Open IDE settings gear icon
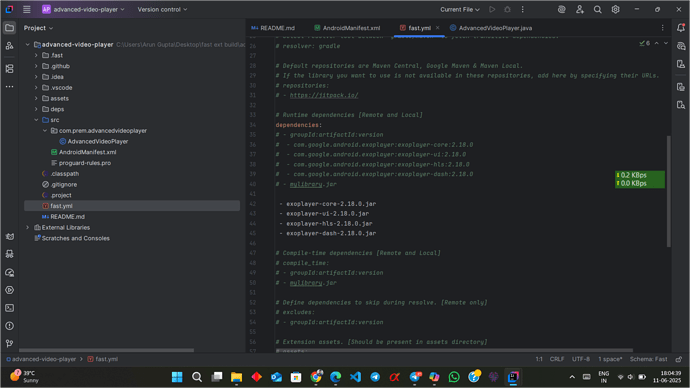The width and height of the screenshot is (690, 388). click(x=615, y=9)
